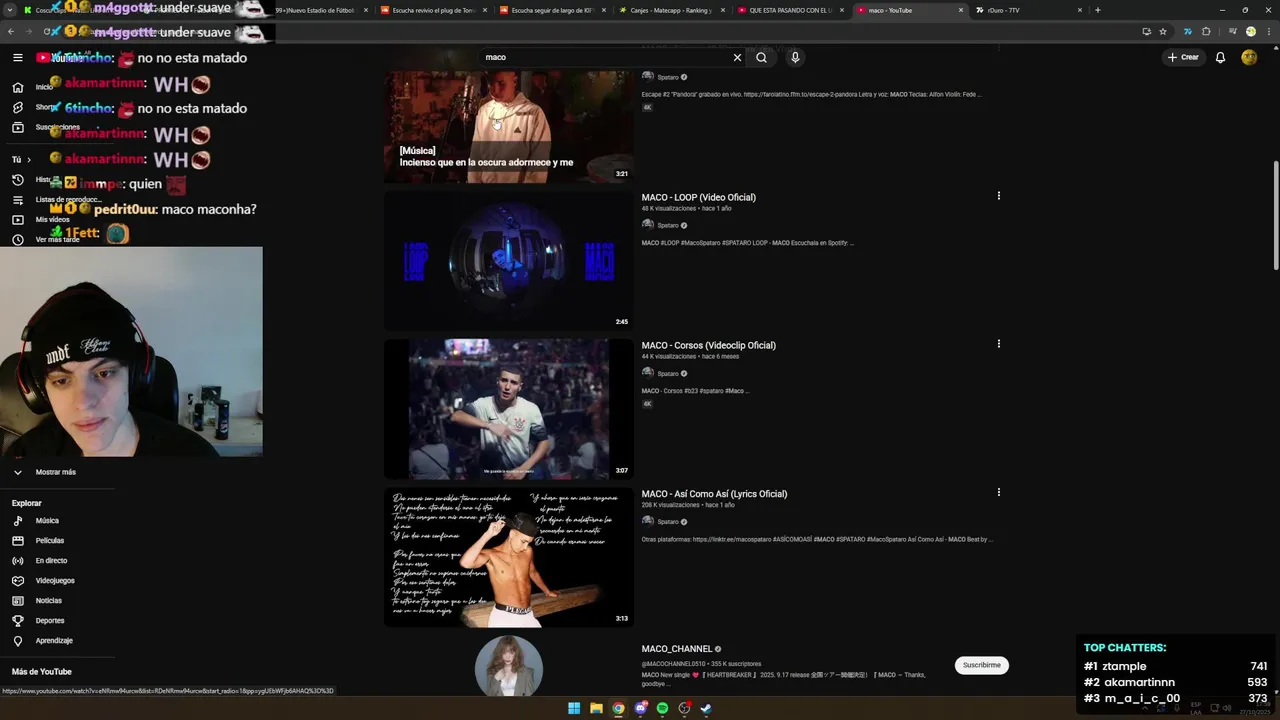Open OBS Studio from the taskbar

[685, 708]
